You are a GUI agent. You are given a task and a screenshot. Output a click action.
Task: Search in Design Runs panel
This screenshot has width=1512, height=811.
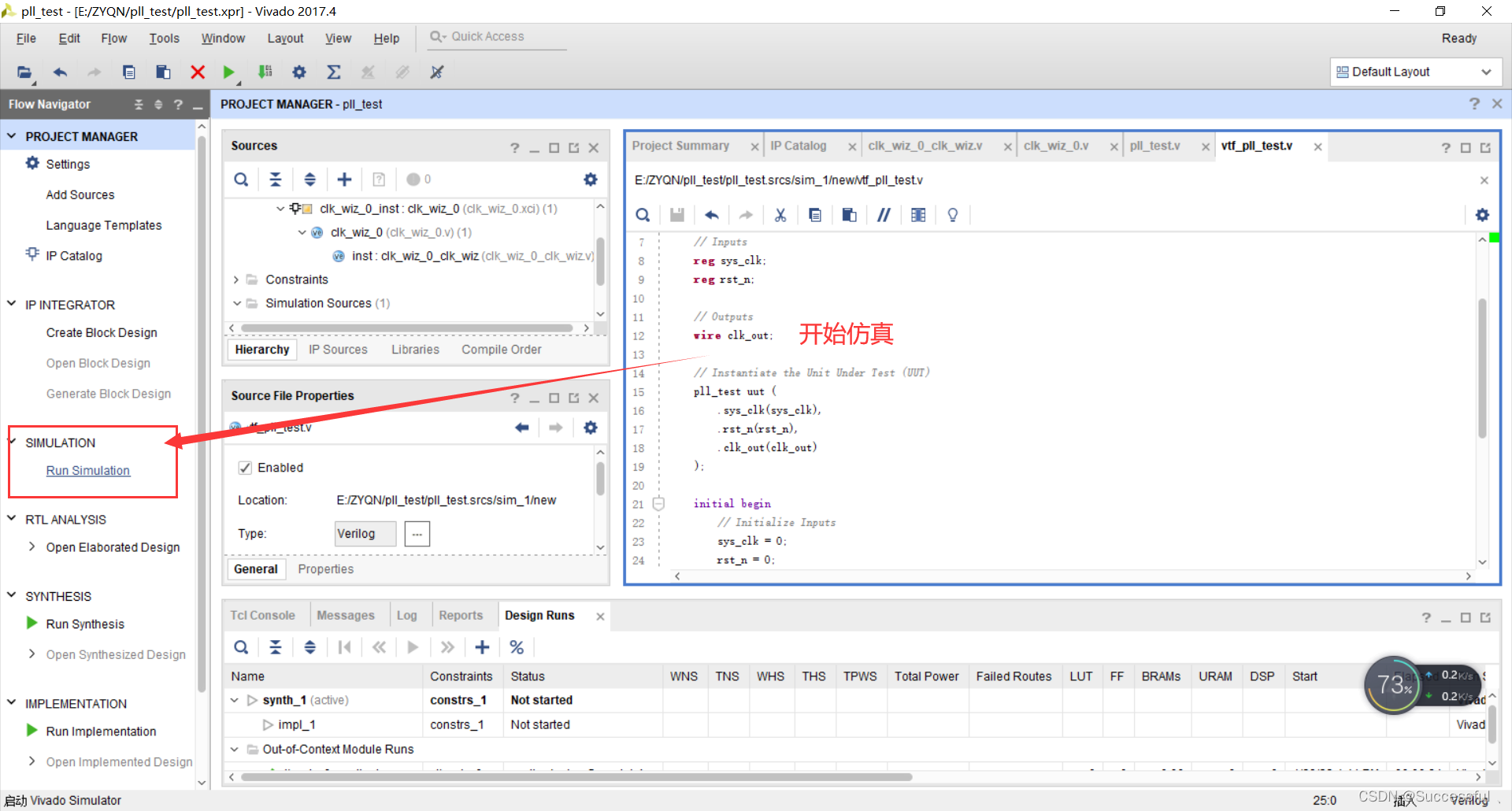click(x=241, y=647)
